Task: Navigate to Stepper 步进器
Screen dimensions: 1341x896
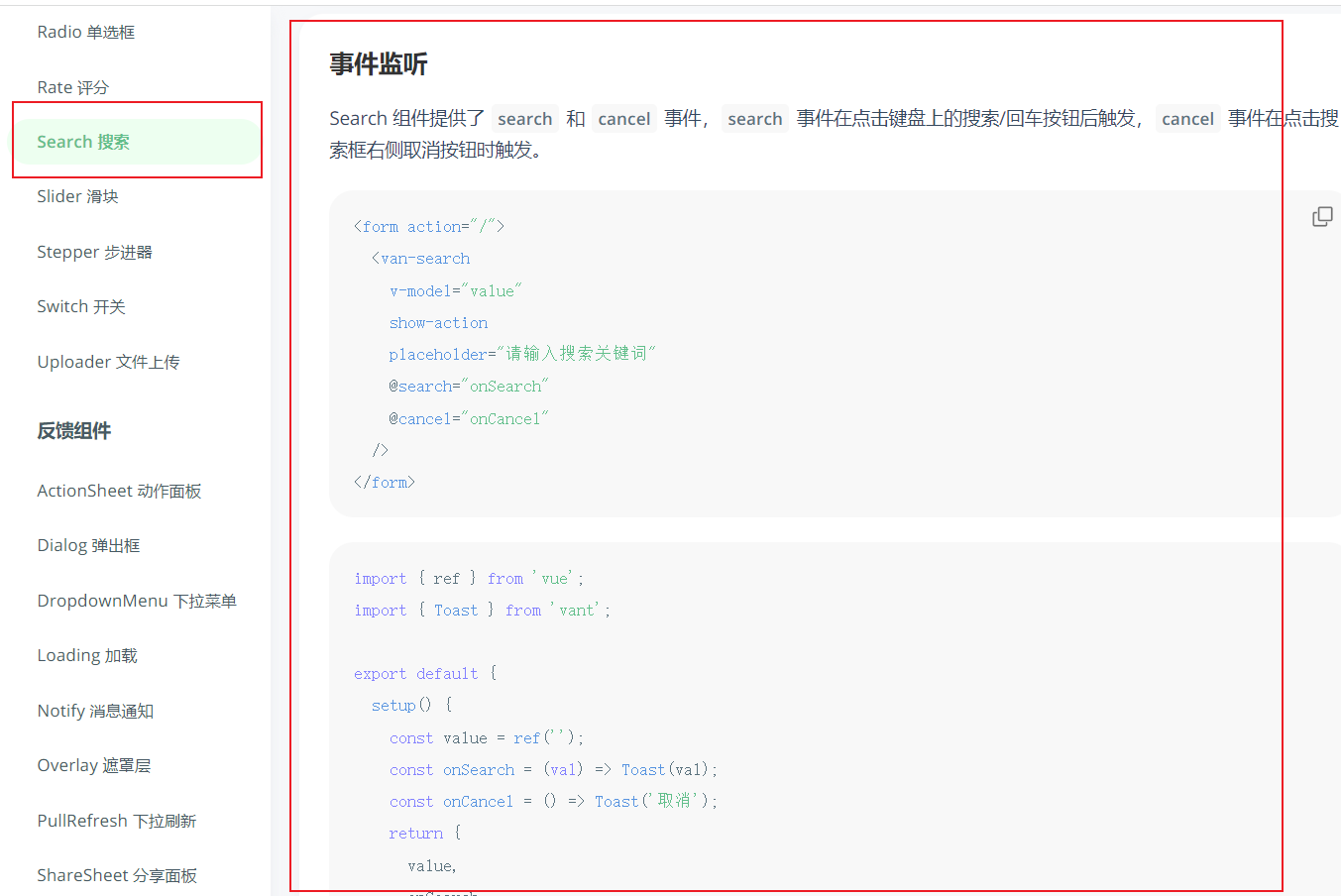Action: 95,252
